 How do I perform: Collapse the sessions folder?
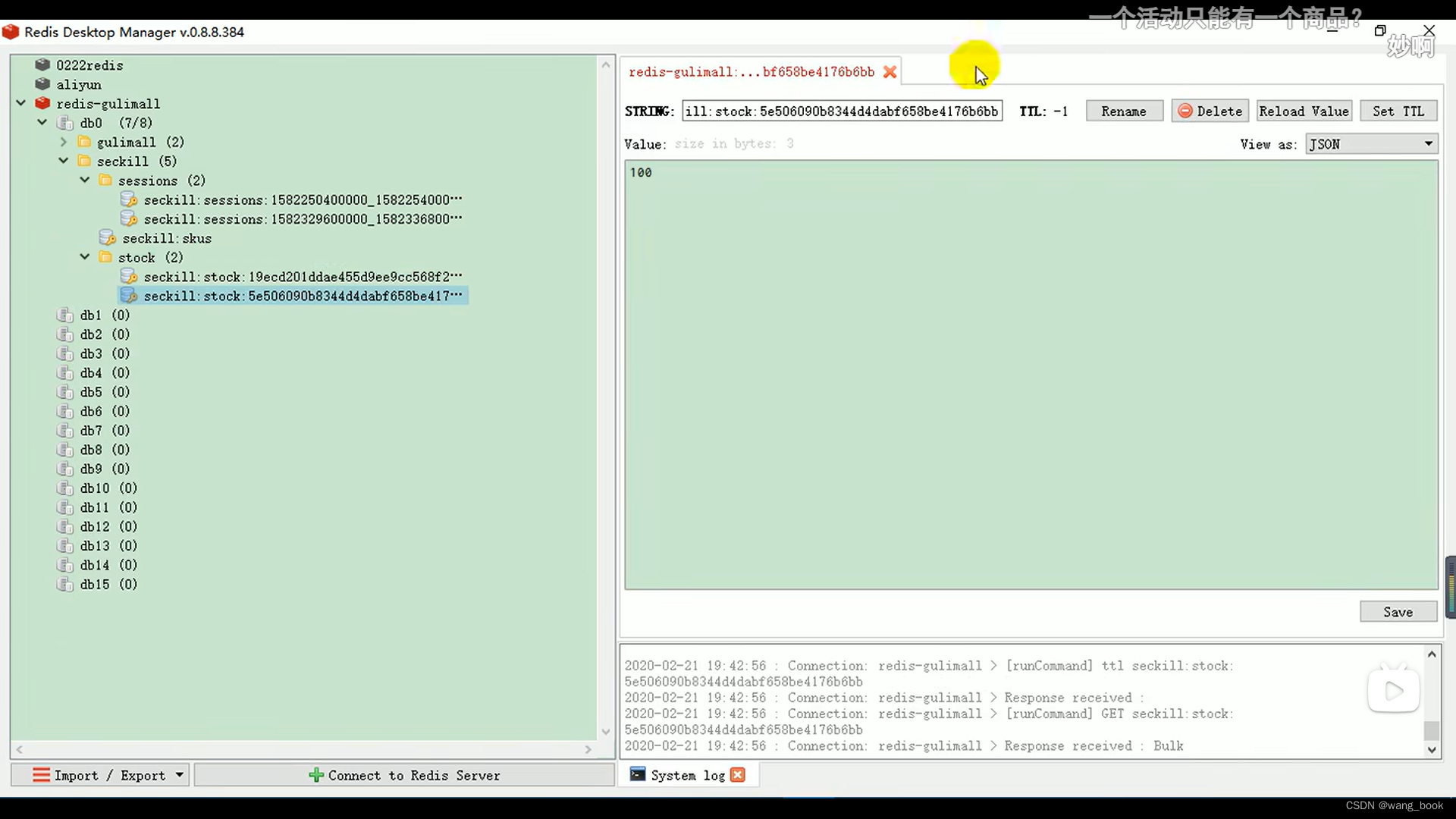pos(85,180)
